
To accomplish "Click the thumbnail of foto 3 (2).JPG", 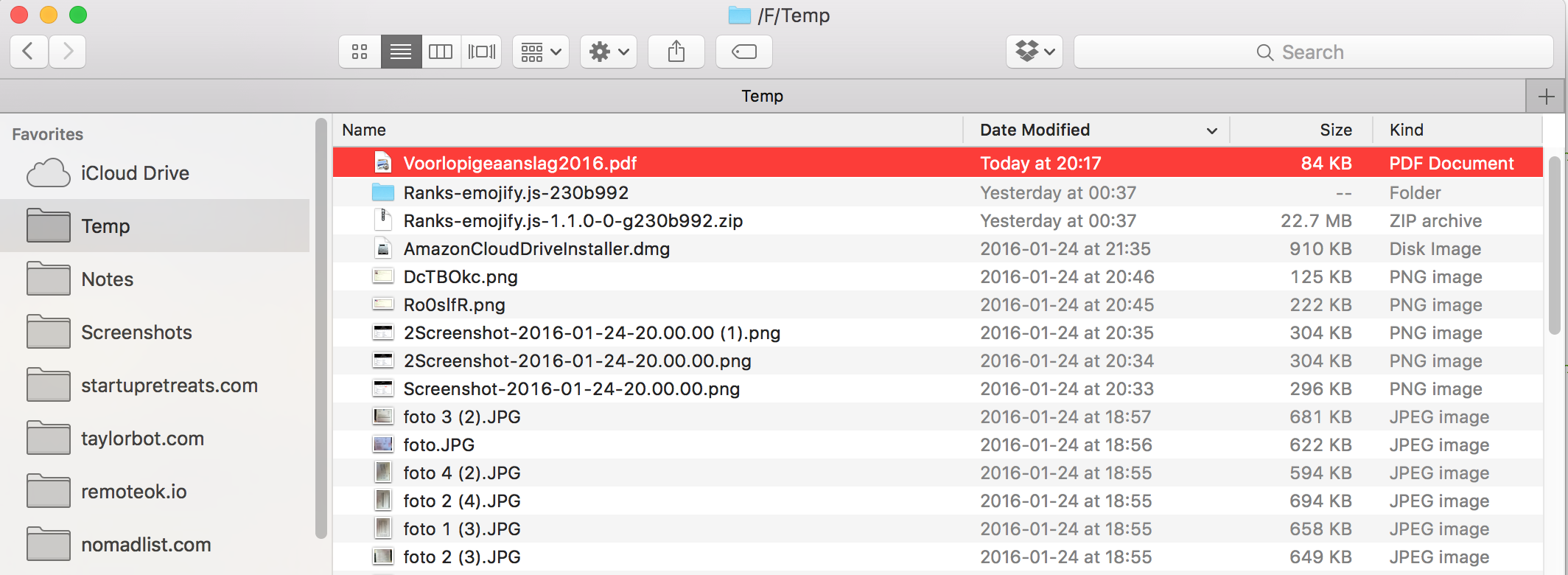I will click(x=383, y=417).
